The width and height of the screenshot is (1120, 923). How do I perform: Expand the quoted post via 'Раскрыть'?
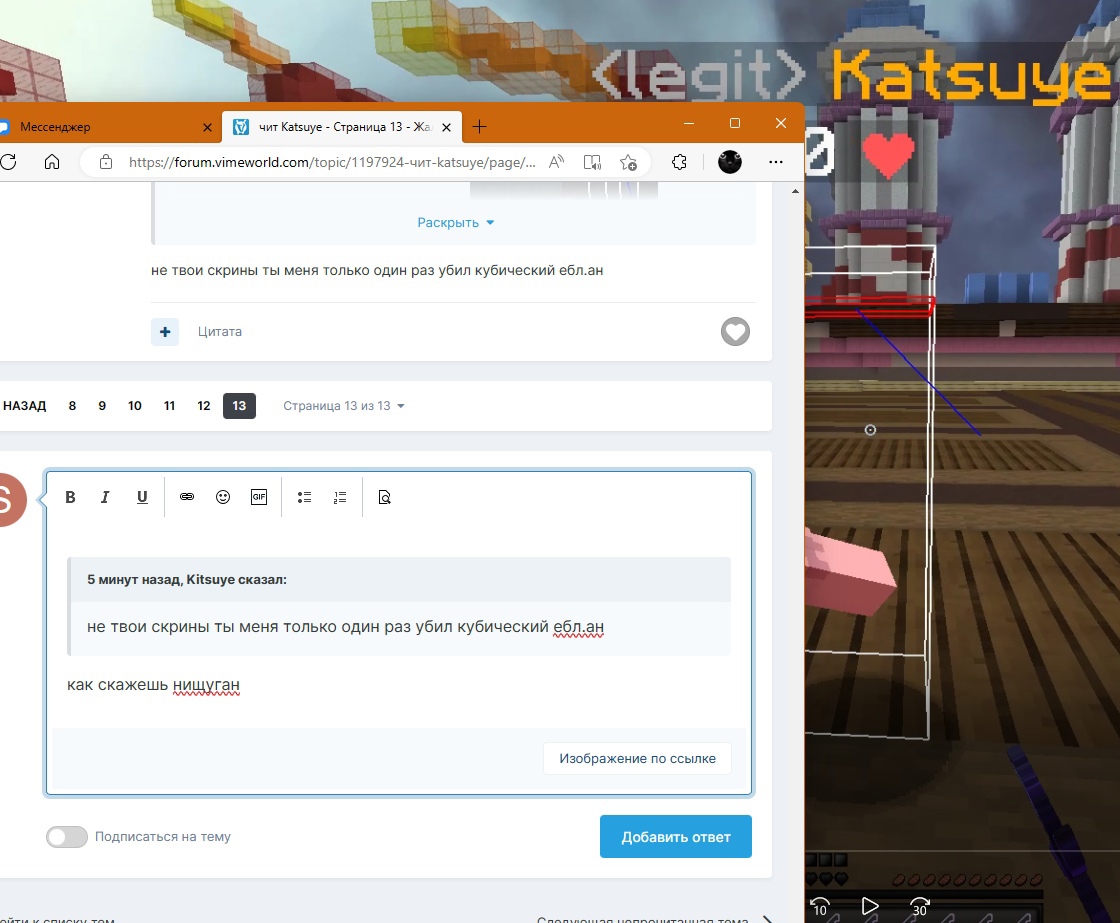coord(456,223)
